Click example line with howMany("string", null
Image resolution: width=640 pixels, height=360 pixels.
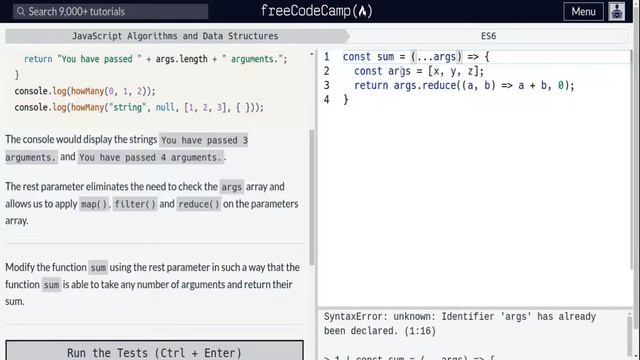pos(139,107)
